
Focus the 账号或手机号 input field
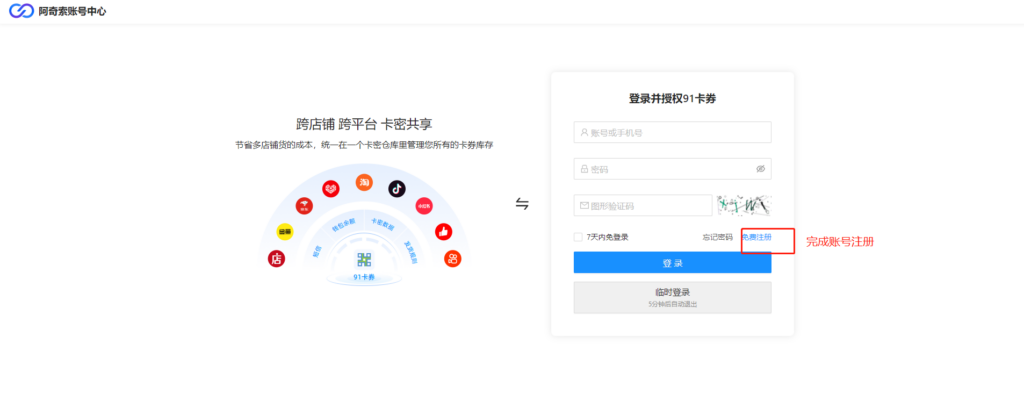click(673, 133)
